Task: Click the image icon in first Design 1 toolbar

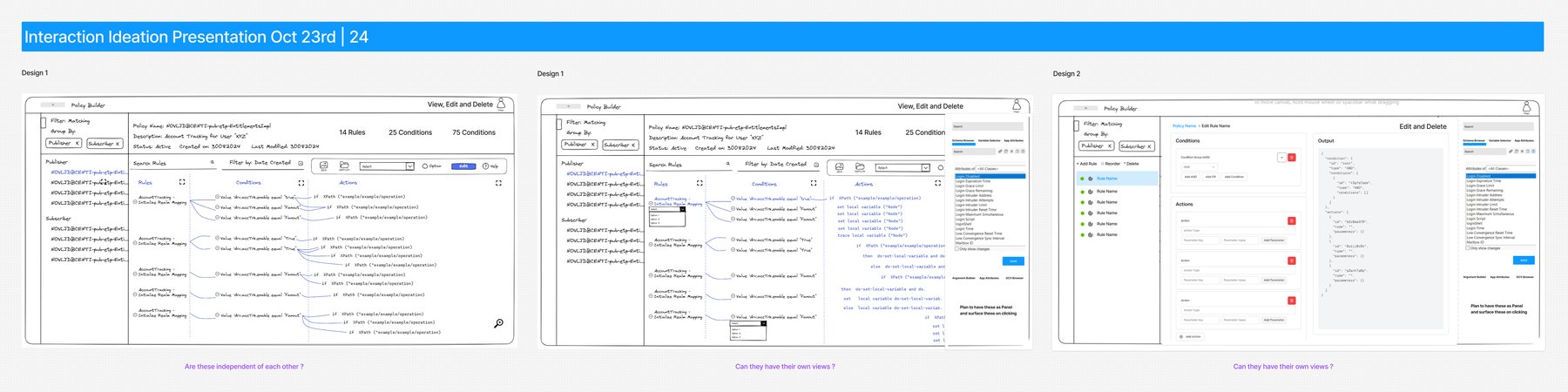Action: (x=324, y=166)
